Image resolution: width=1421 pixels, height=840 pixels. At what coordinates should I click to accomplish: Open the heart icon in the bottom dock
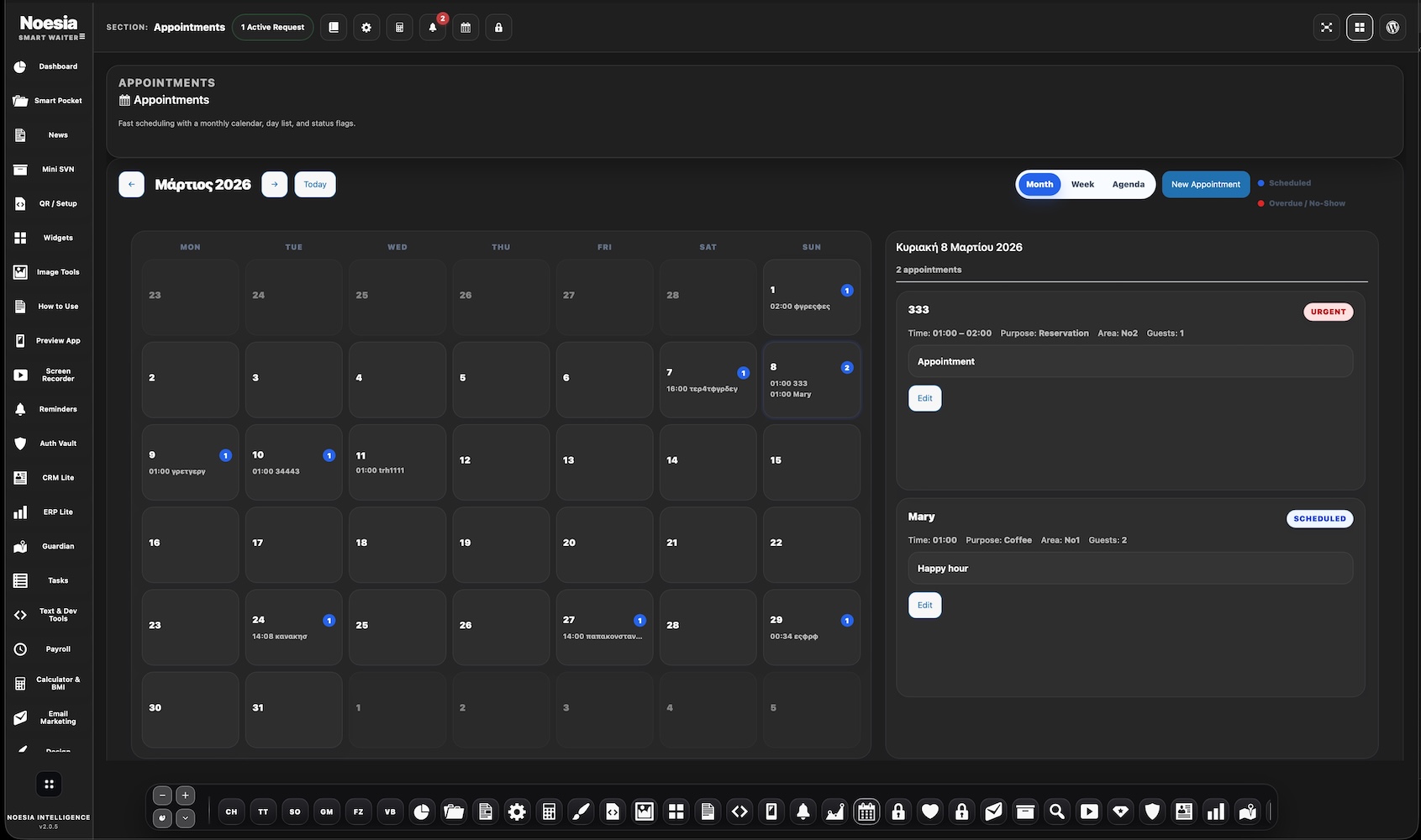pos(930,811)
